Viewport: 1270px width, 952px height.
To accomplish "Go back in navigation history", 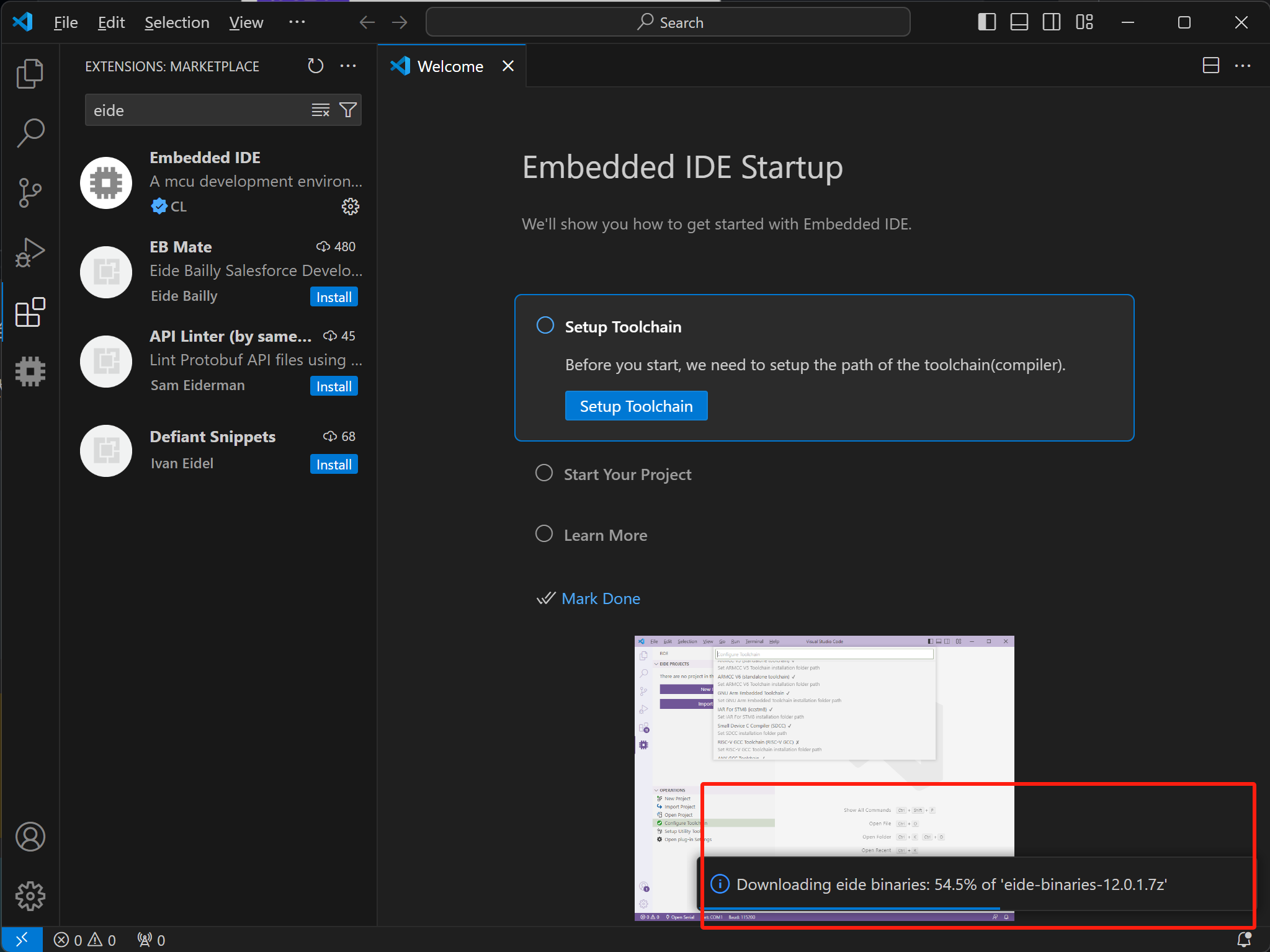I will [x=367, y=22].
